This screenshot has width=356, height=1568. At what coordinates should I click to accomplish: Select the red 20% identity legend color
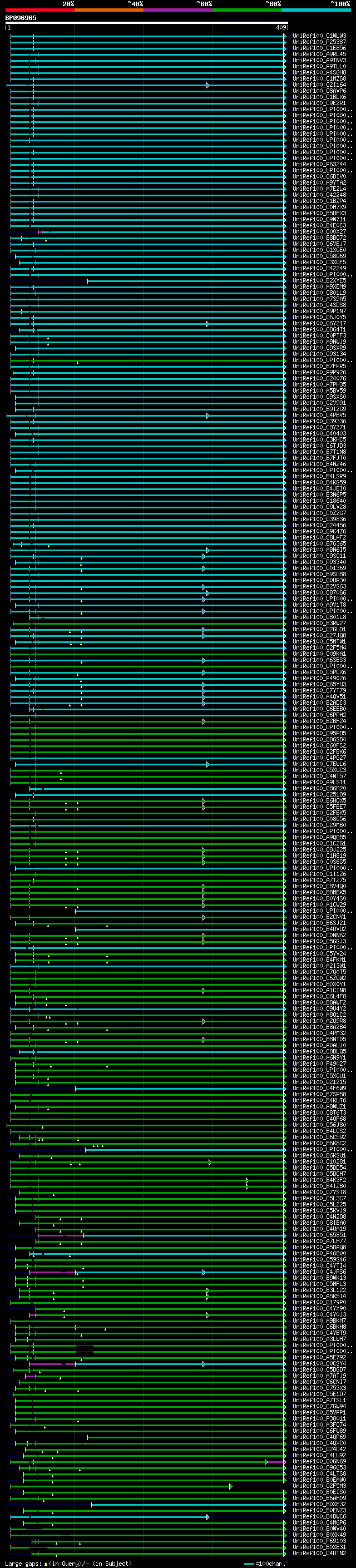tap(39, 11)
